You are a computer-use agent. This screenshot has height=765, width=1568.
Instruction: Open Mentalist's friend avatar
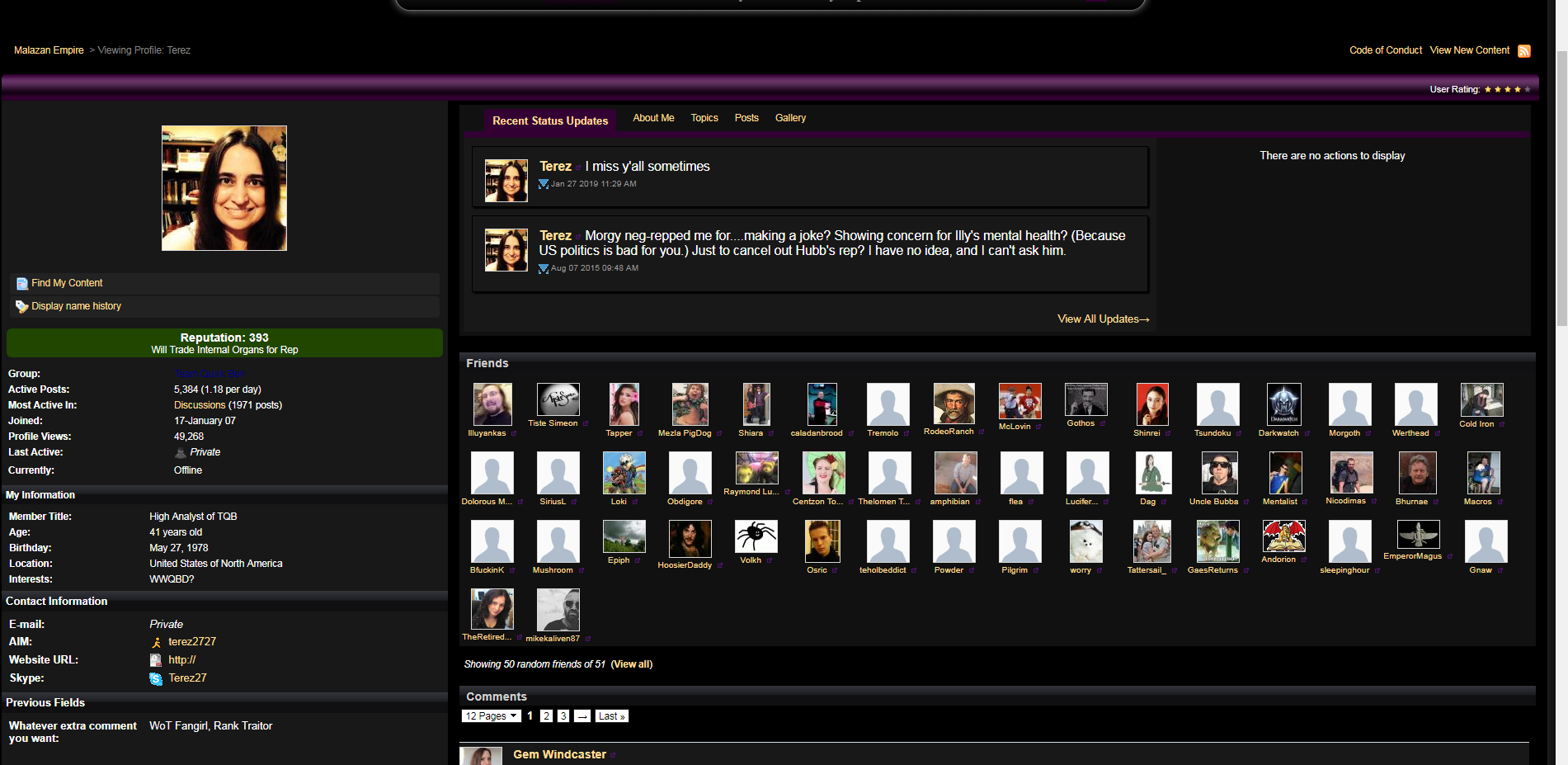1286,473
